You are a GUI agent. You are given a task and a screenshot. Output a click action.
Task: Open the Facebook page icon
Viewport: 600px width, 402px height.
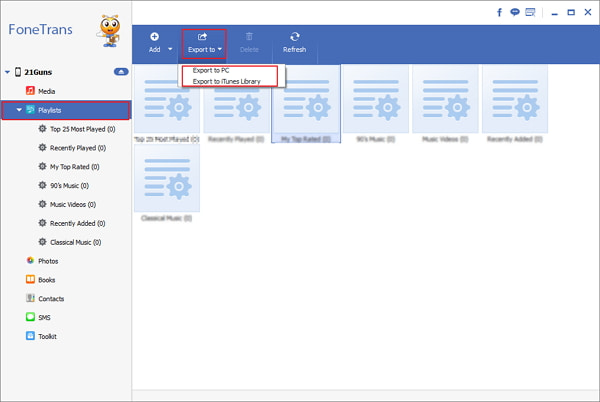(x=499, y=12)
